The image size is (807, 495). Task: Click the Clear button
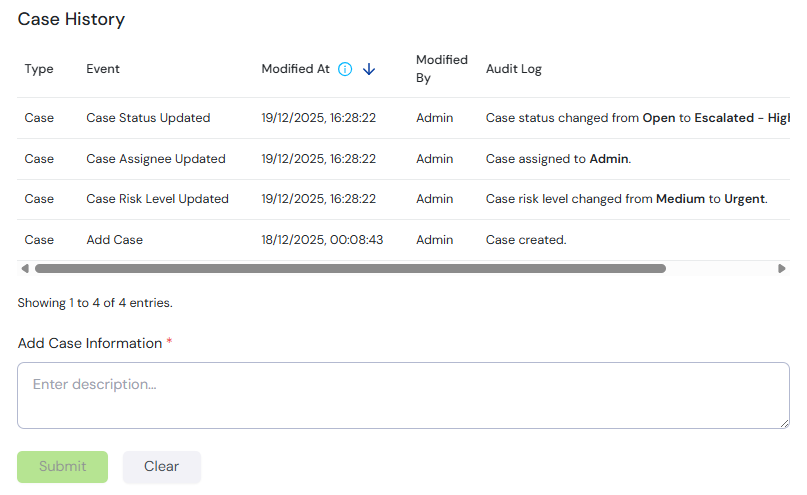point(162,467)
